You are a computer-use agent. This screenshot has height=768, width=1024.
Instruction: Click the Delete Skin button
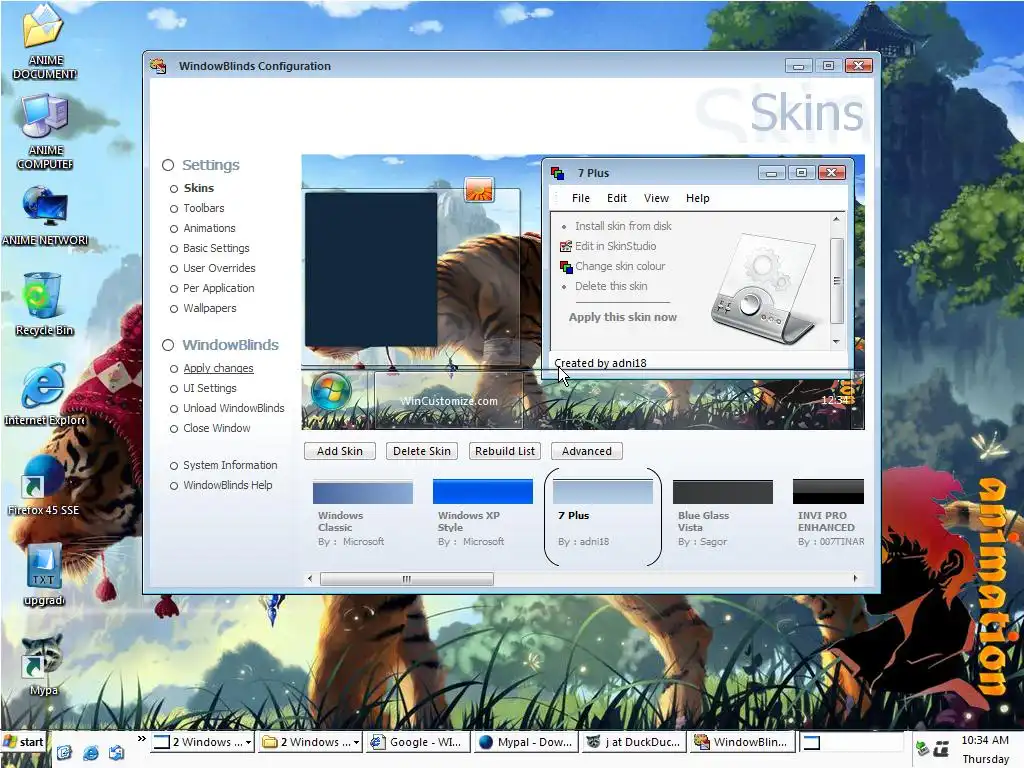pyautogui.click(x=422, y=451)
